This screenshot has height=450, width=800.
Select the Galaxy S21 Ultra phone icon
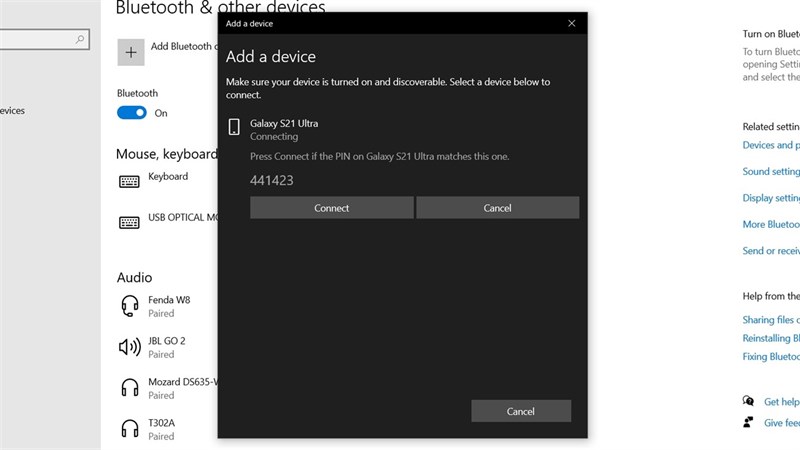click(234, 127)
